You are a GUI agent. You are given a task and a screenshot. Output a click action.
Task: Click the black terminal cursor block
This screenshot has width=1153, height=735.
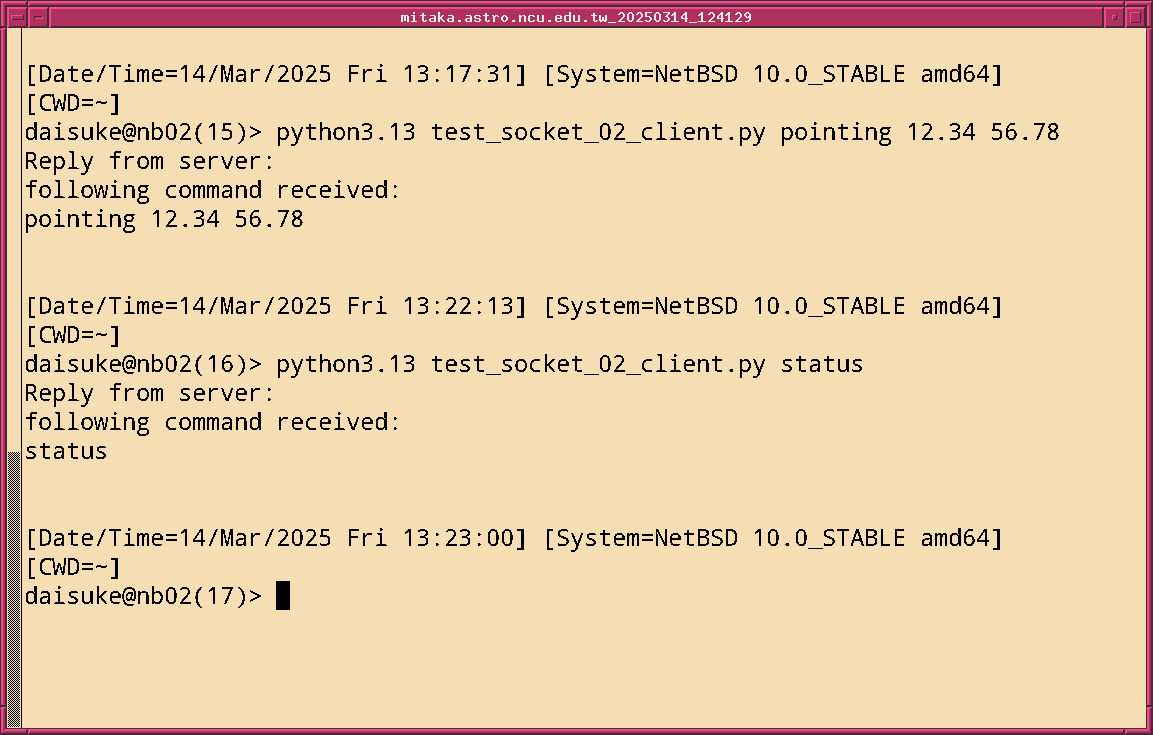(x=283, y=596)
